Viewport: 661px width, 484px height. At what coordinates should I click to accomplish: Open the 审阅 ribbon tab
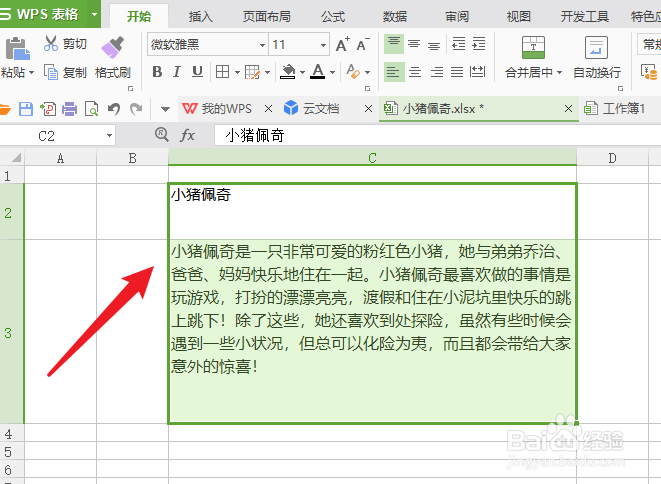(457, 16)
